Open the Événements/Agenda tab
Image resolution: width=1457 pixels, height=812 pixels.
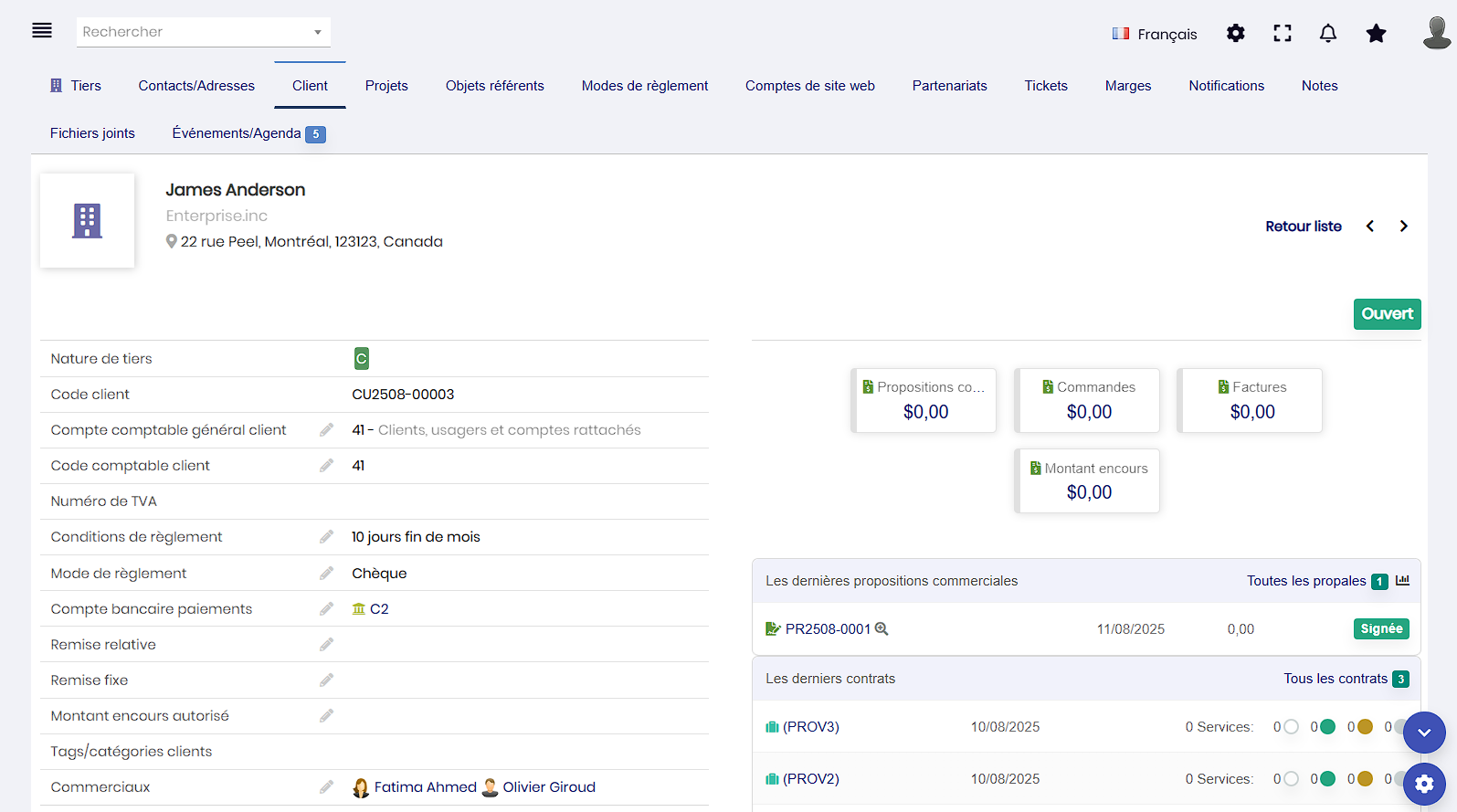tap(237, 133)
